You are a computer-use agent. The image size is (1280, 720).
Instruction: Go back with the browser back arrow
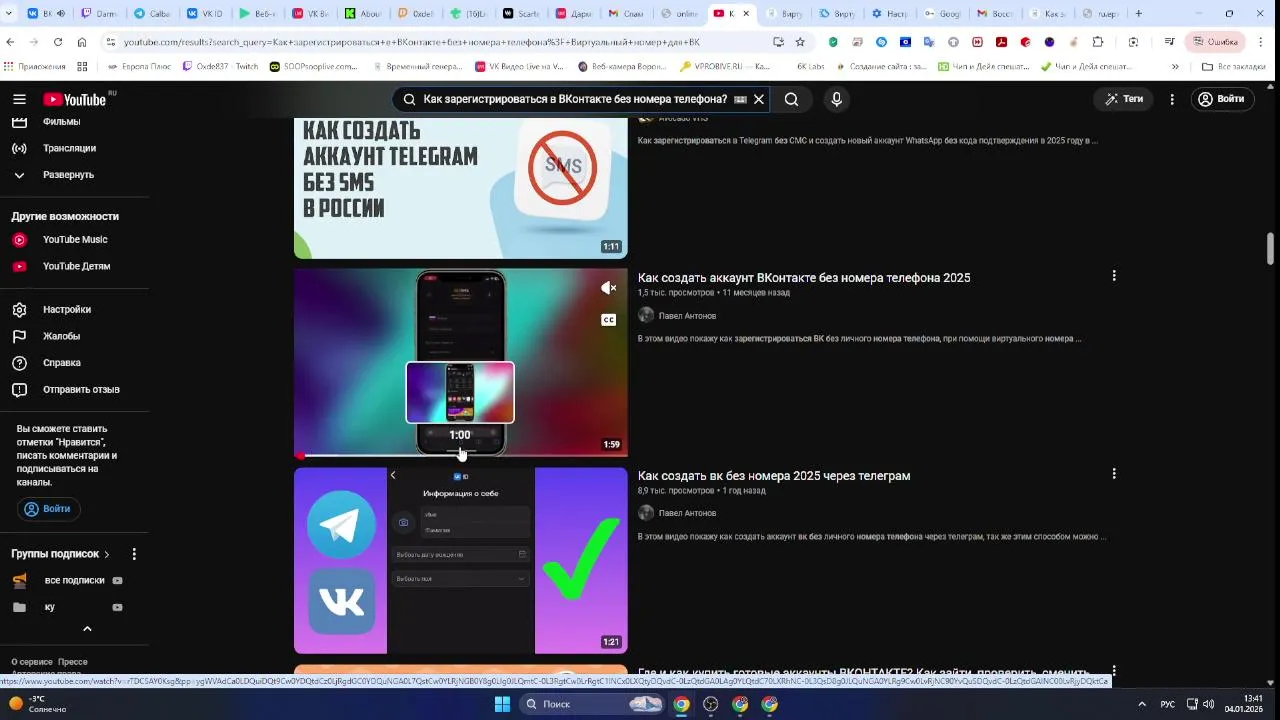[x=10, y=42]
